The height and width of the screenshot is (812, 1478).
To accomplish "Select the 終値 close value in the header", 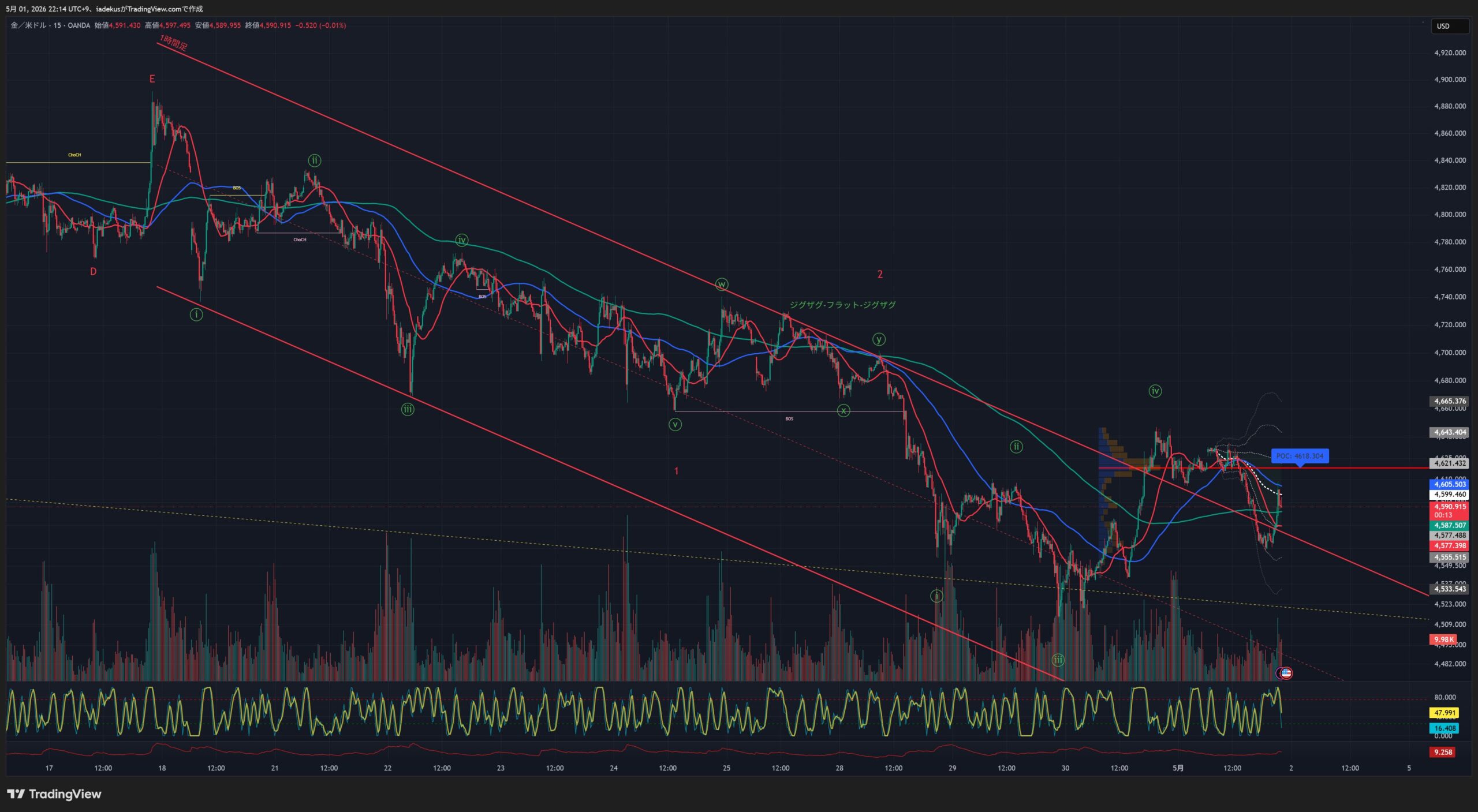I will coord(268,25).
